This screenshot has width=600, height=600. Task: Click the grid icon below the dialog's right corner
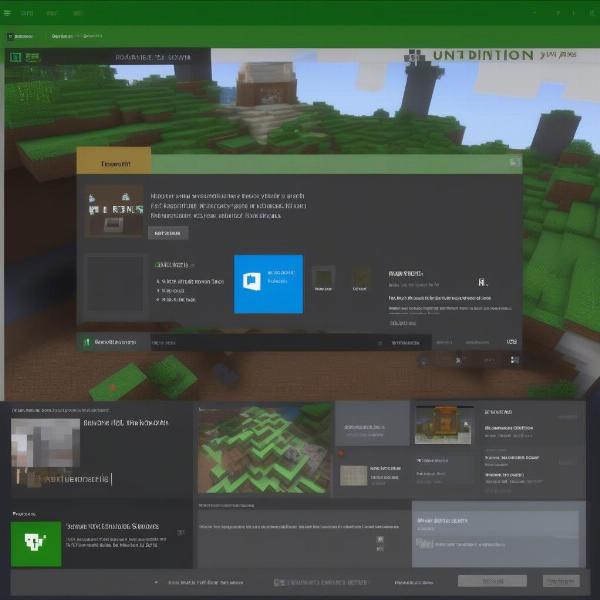point(515,360)
